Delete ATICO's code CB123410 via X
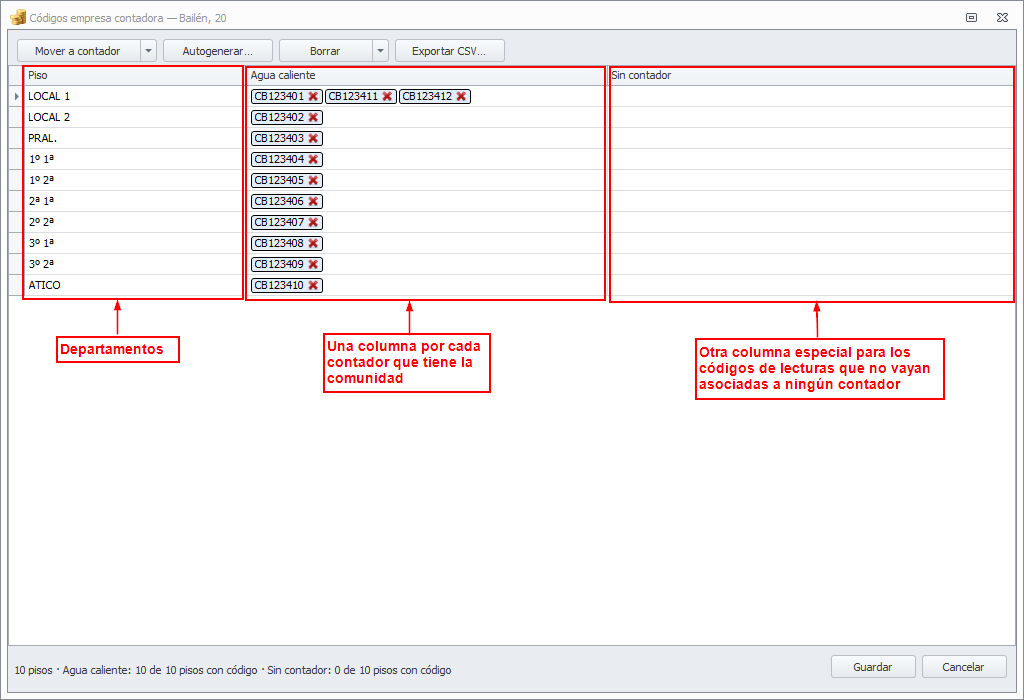Viewport: 1024px width, 700px height. point(313,285)
